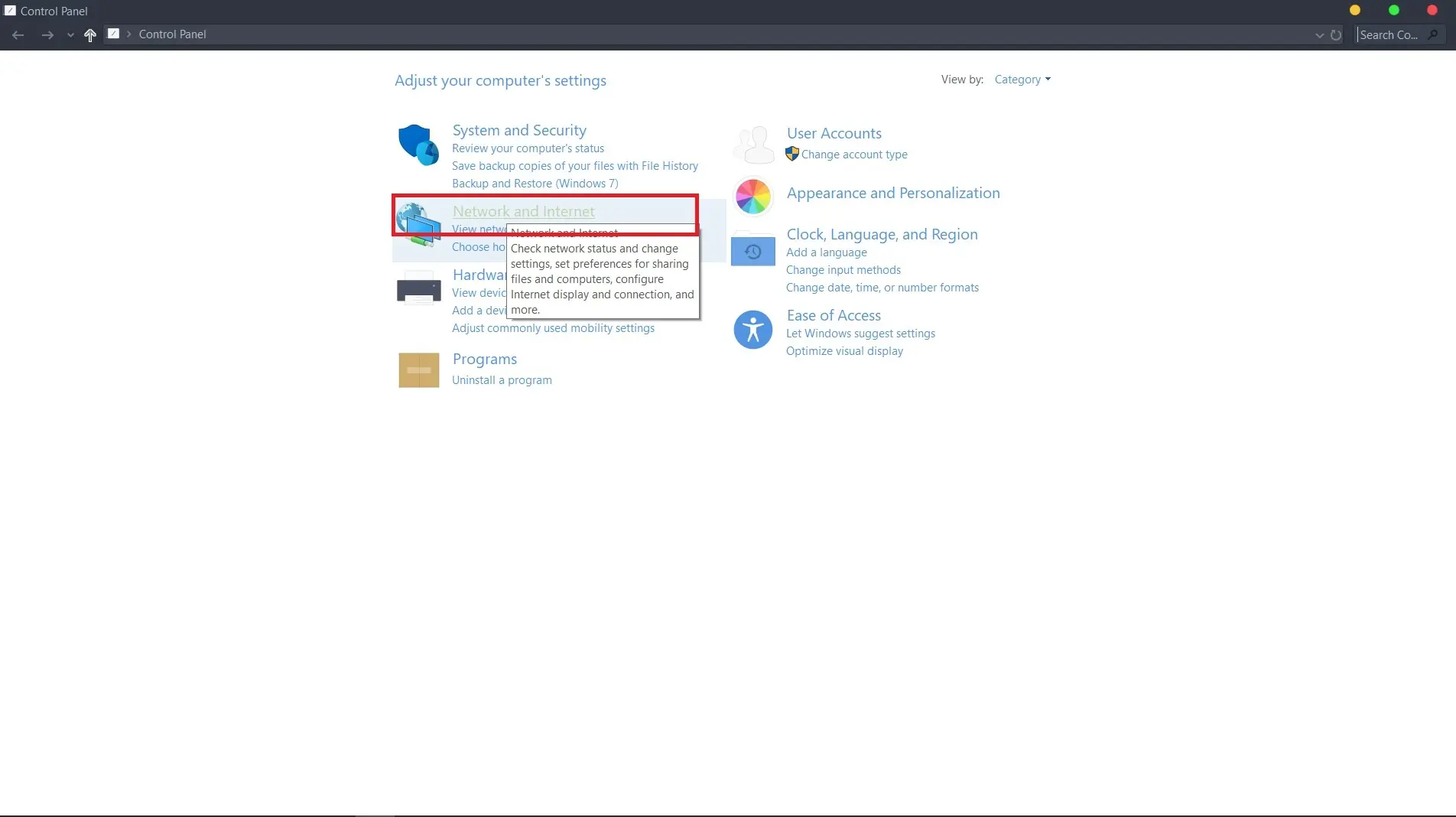Image resolution: width=1456 pixels, height=817 pixels.
Task: Open the View by Category dropdown
Action: pyautogui.click(x=1022, y=80)
